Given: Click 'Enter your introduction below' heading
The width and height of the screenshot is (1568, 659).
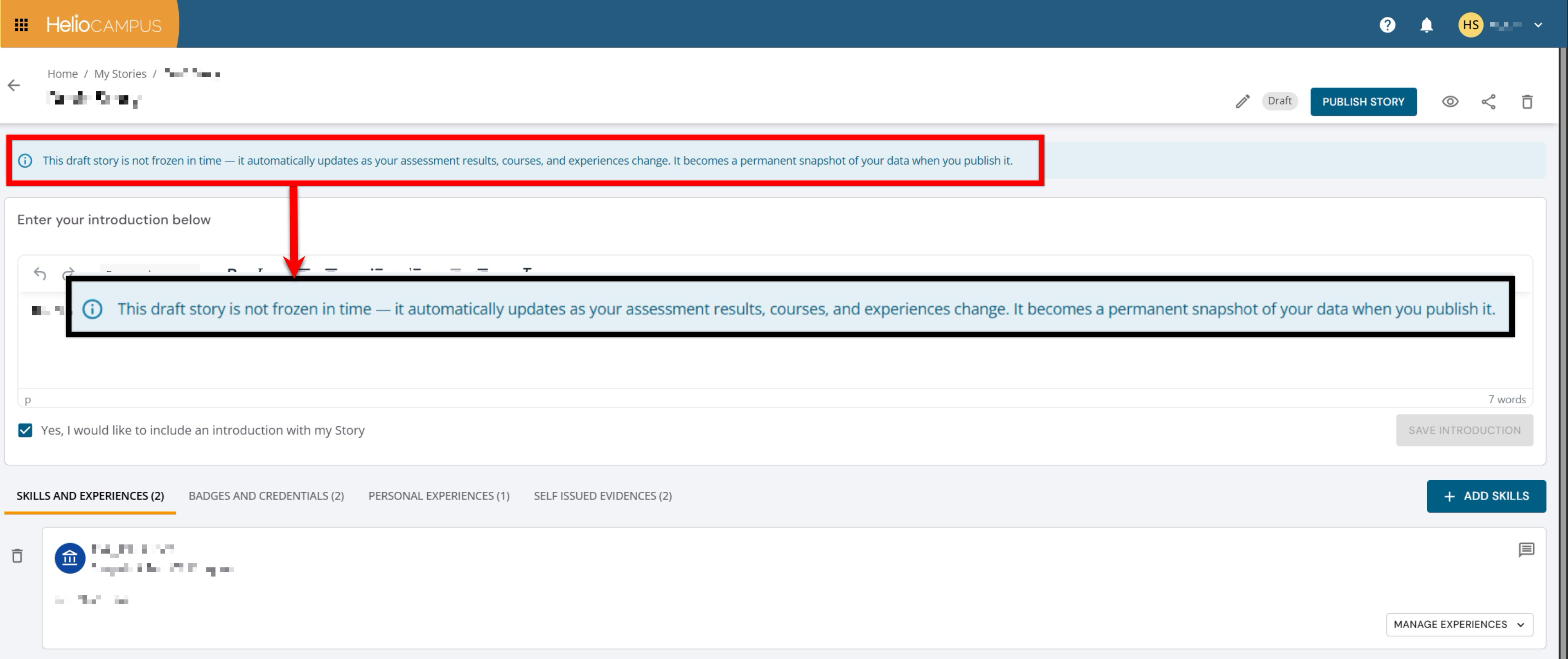Looking at the screenshot, I should (x=114, y=220).
